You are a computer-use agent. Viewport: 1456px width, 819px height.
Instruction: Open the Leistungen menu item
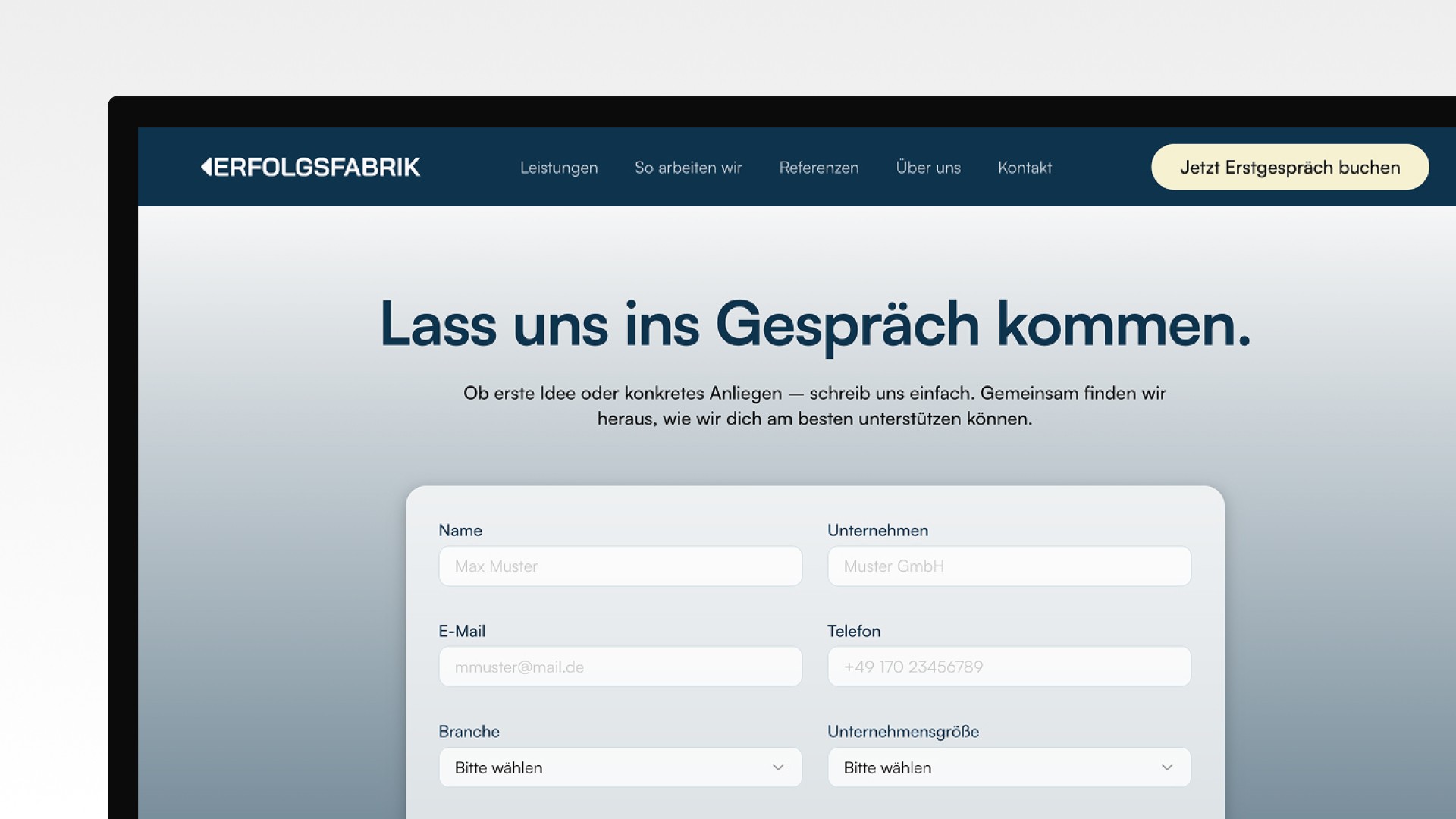coord(559,168)
